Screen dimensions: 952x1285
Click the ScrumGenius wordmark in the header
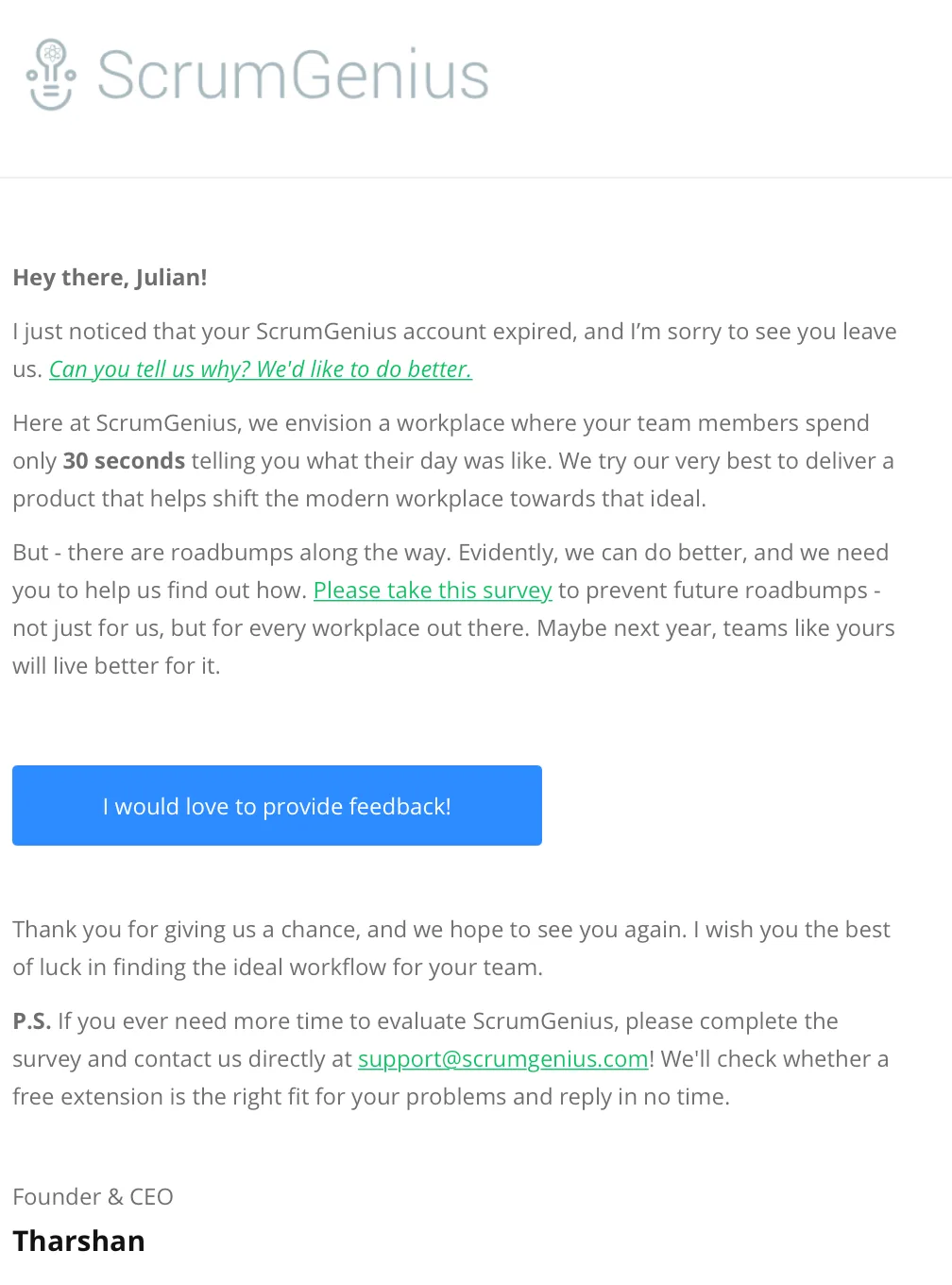tap(294, 76)
